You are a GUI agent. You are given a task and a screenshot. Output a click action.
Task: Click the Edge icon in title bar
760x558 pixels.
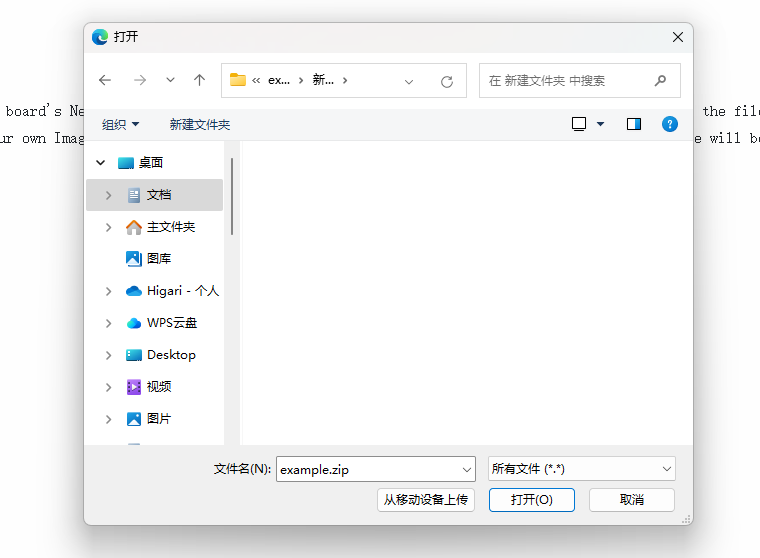tap(100, 37)
